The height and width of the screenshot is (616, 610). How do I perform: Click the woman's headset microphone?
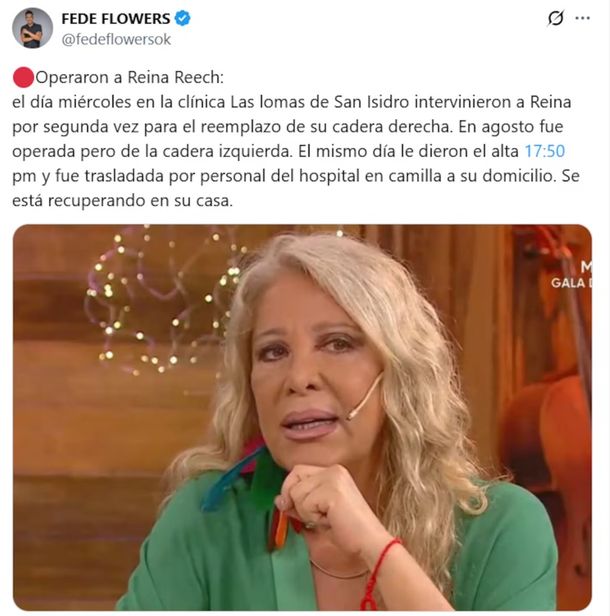365,396
